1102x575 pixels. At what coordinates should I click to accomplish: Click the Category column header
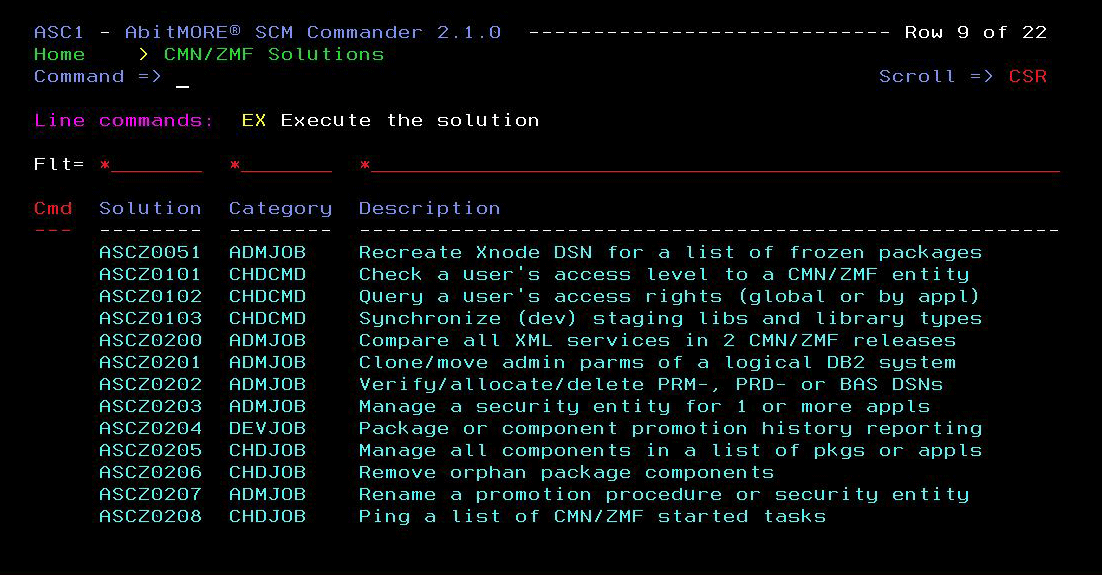pyautogui.click(x=280, y=209)
